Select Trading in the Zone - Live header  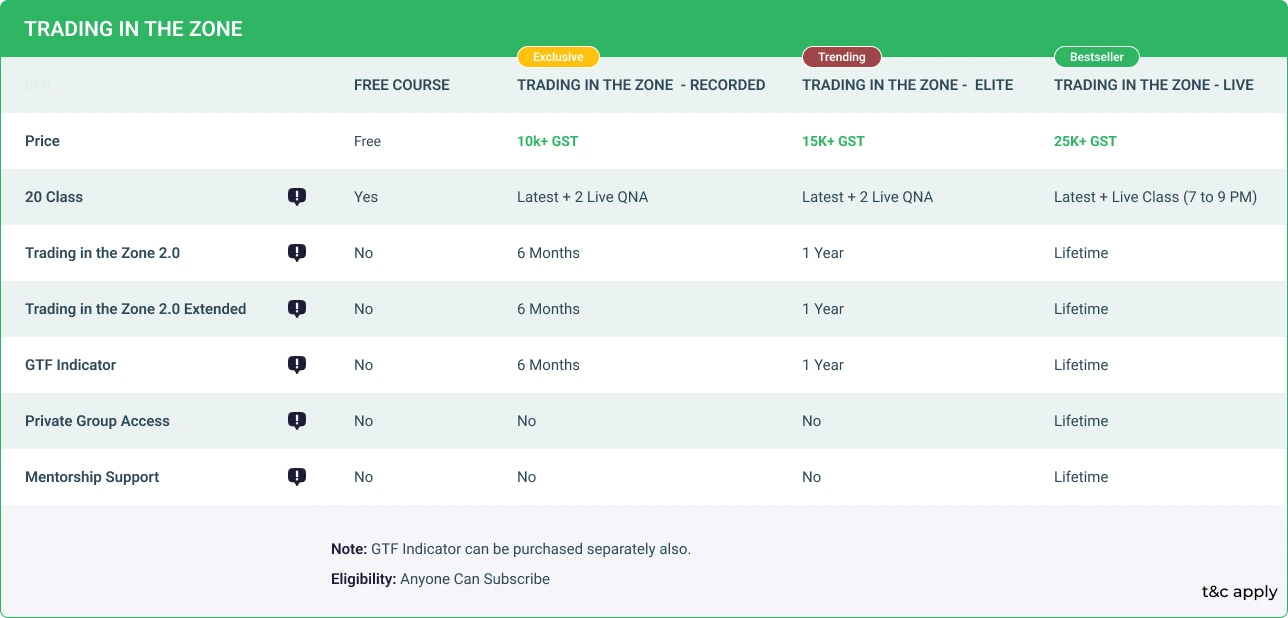[1153, 85]
